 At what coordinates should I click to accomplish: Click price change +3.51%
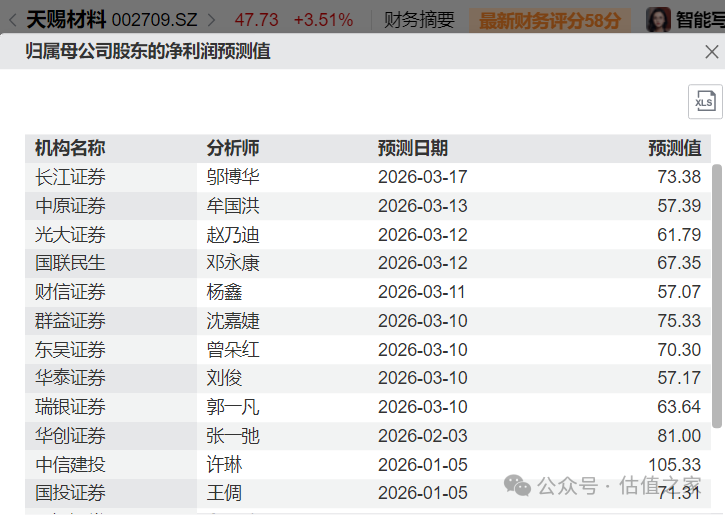(x=323, y=20)
